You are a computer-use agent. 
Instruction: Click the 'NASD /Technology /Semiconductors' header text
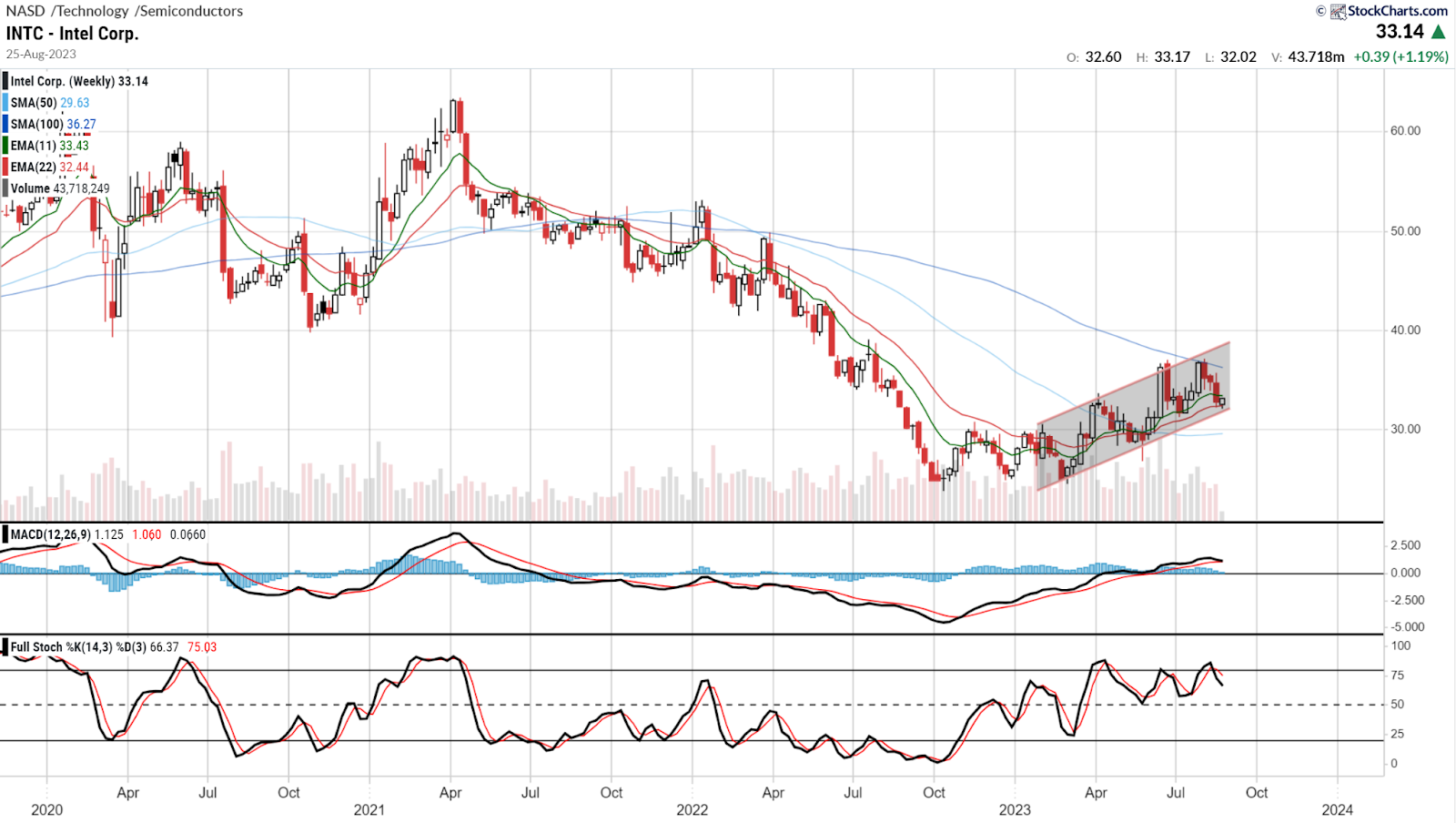[125, 11]
